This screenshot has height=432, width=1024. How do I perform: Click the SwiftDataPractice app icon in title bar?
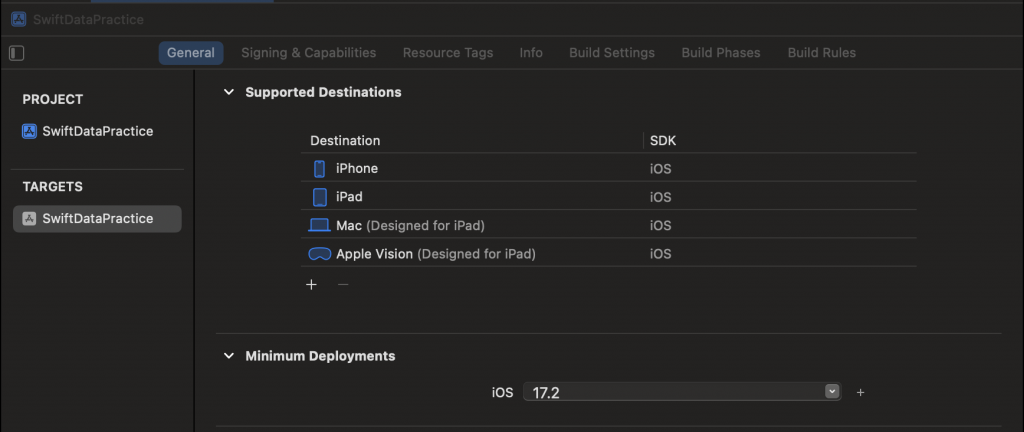[18, 18]
